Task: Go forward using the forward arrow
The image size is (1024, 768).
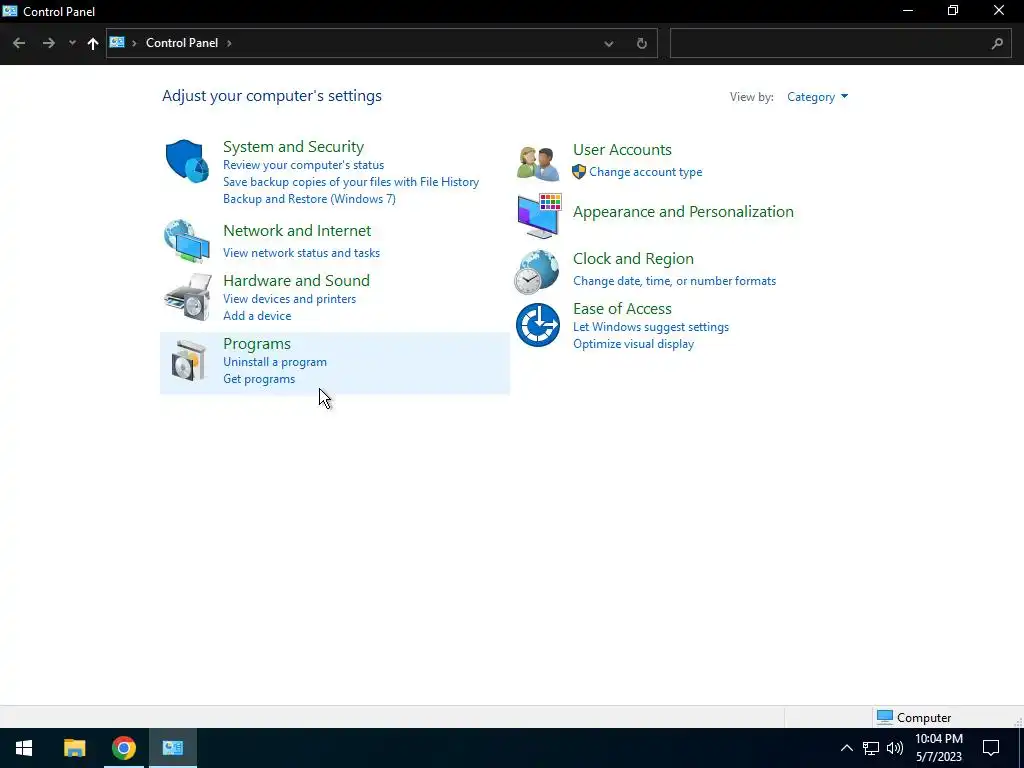Action: click(48, 43)
